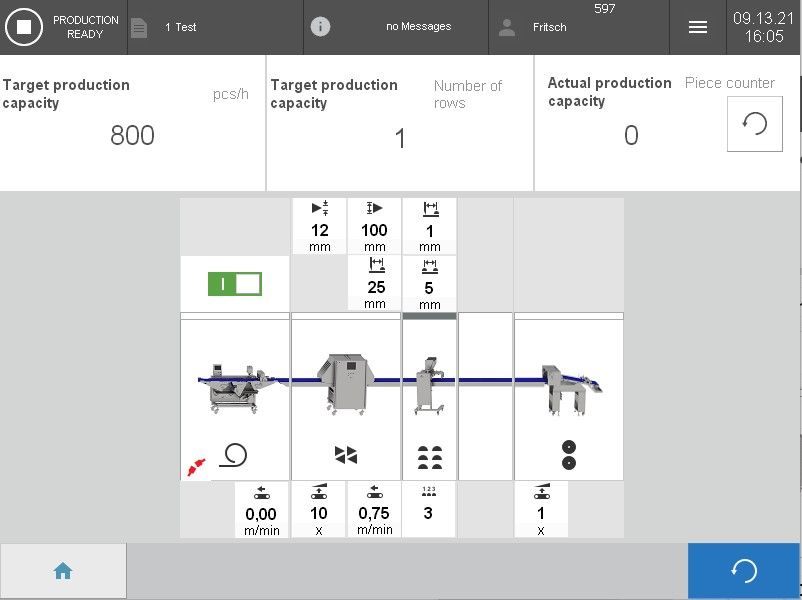The height and width of the screenshot is (600, 802).
Task: Click the Fritsch user account icon
Action: point(507,27)
